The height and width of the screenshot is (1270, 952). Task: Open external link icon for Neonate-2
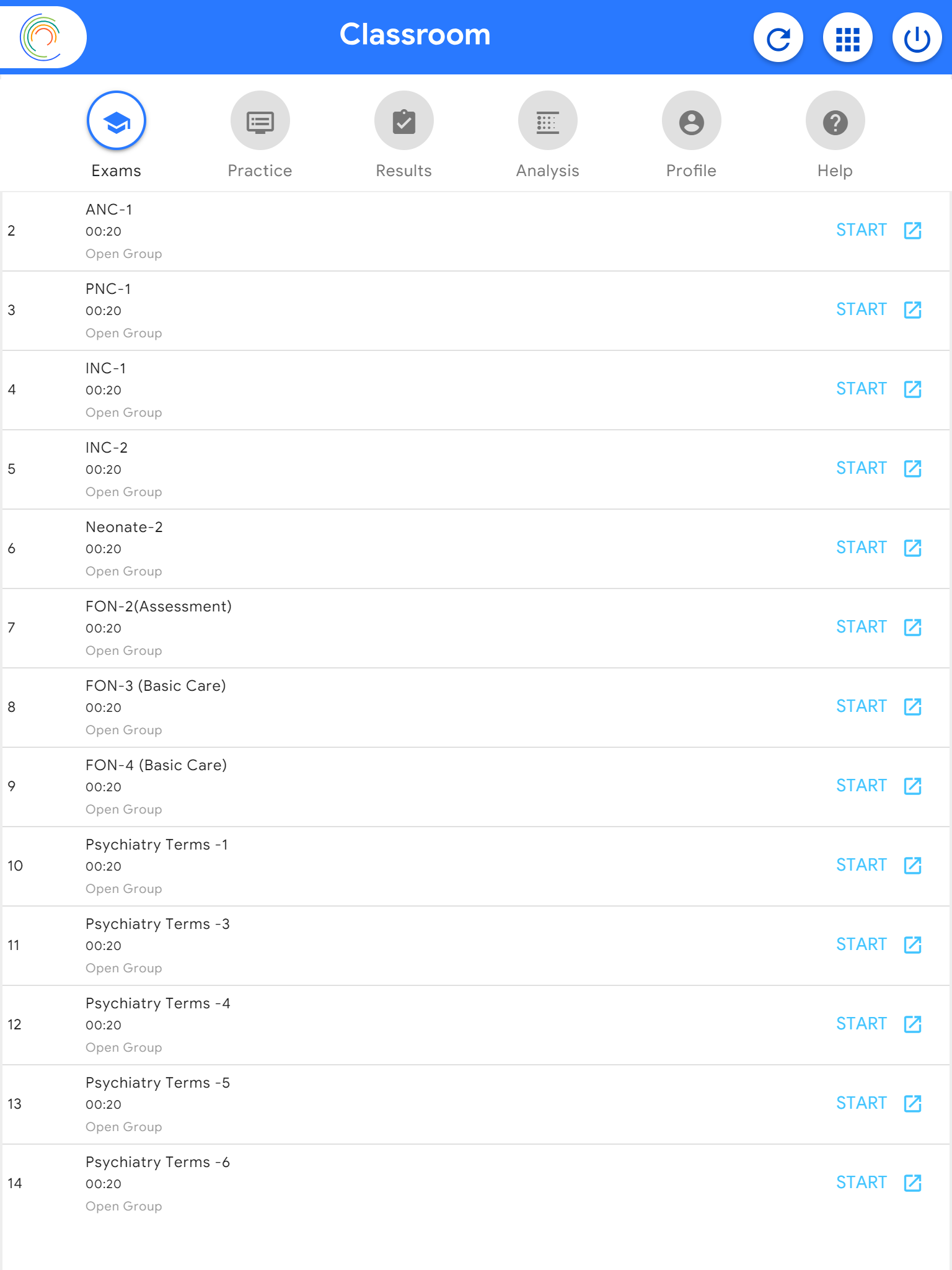(912, 548)
